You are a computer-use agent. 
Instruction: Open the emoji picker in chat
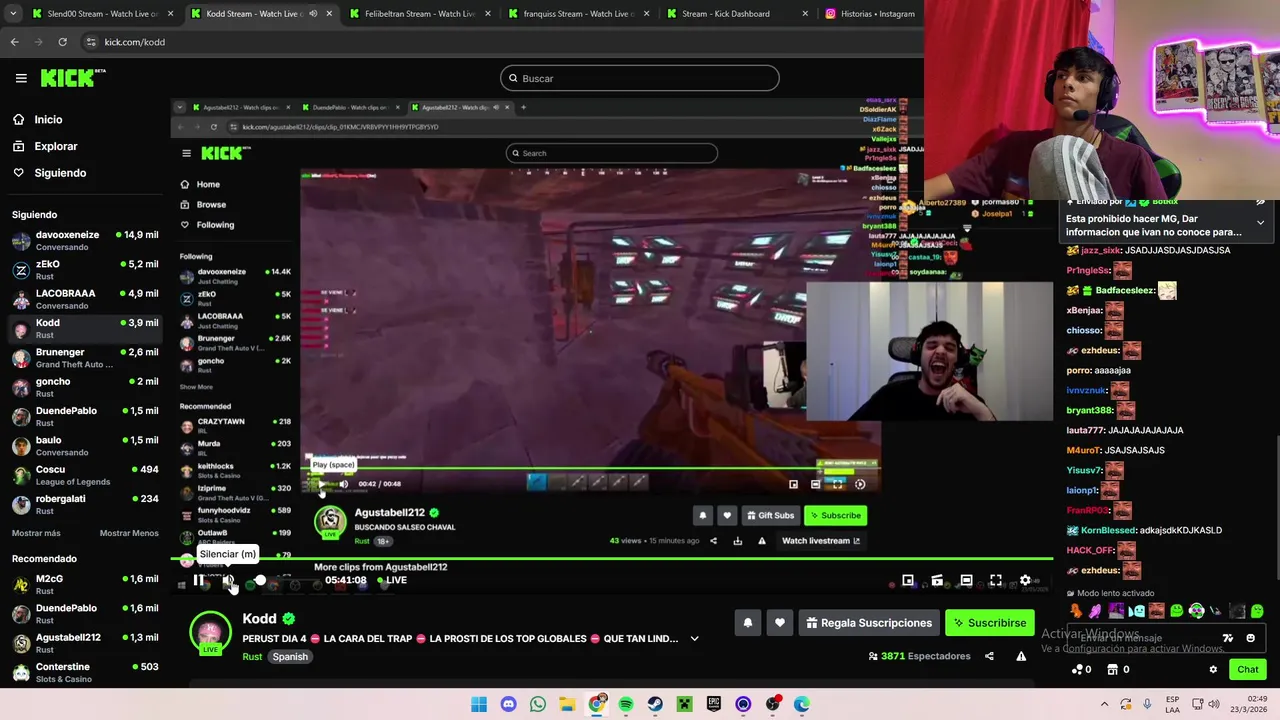click(x=1250, y=638)
